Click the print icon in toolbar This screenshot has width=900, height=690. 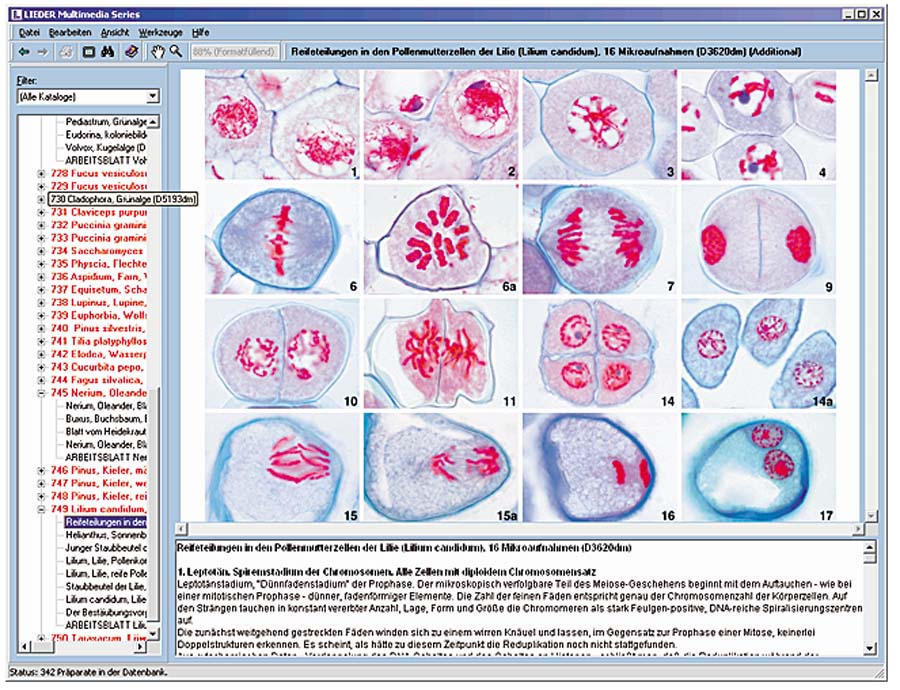pos(64,51)
